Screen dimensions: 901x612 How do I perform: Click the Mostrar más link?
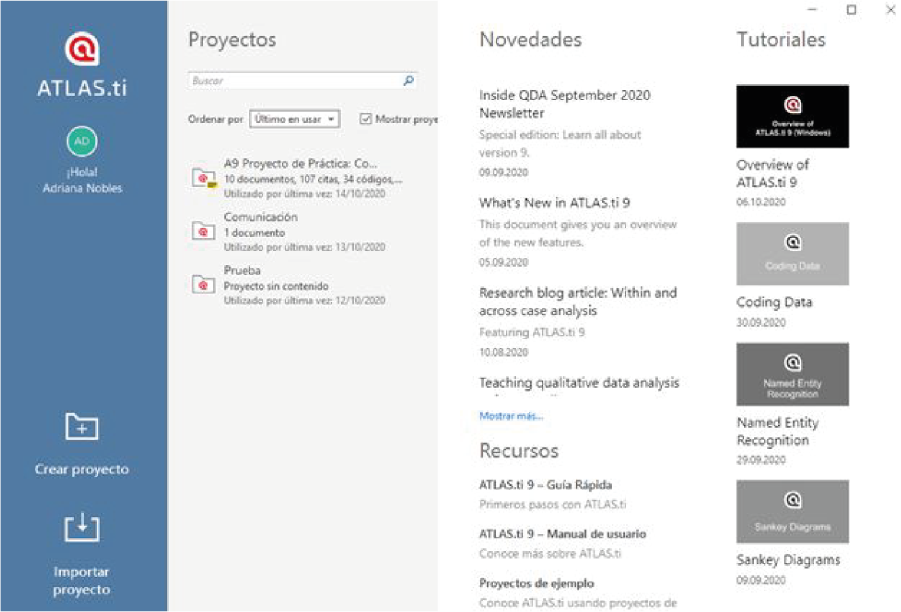tap(511, 415)
